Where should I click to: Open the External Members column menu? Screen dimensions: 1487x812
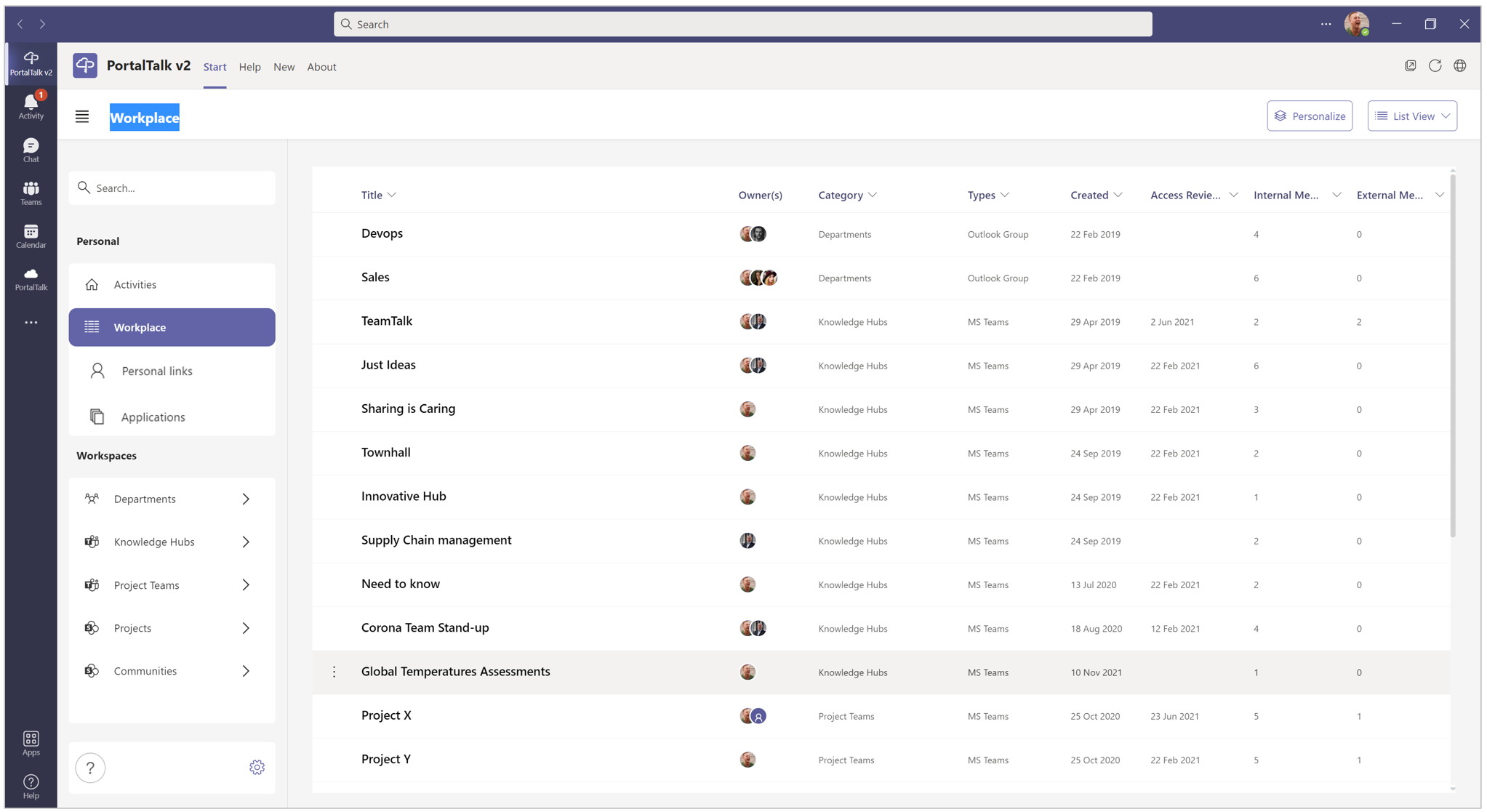point(1440,195)
